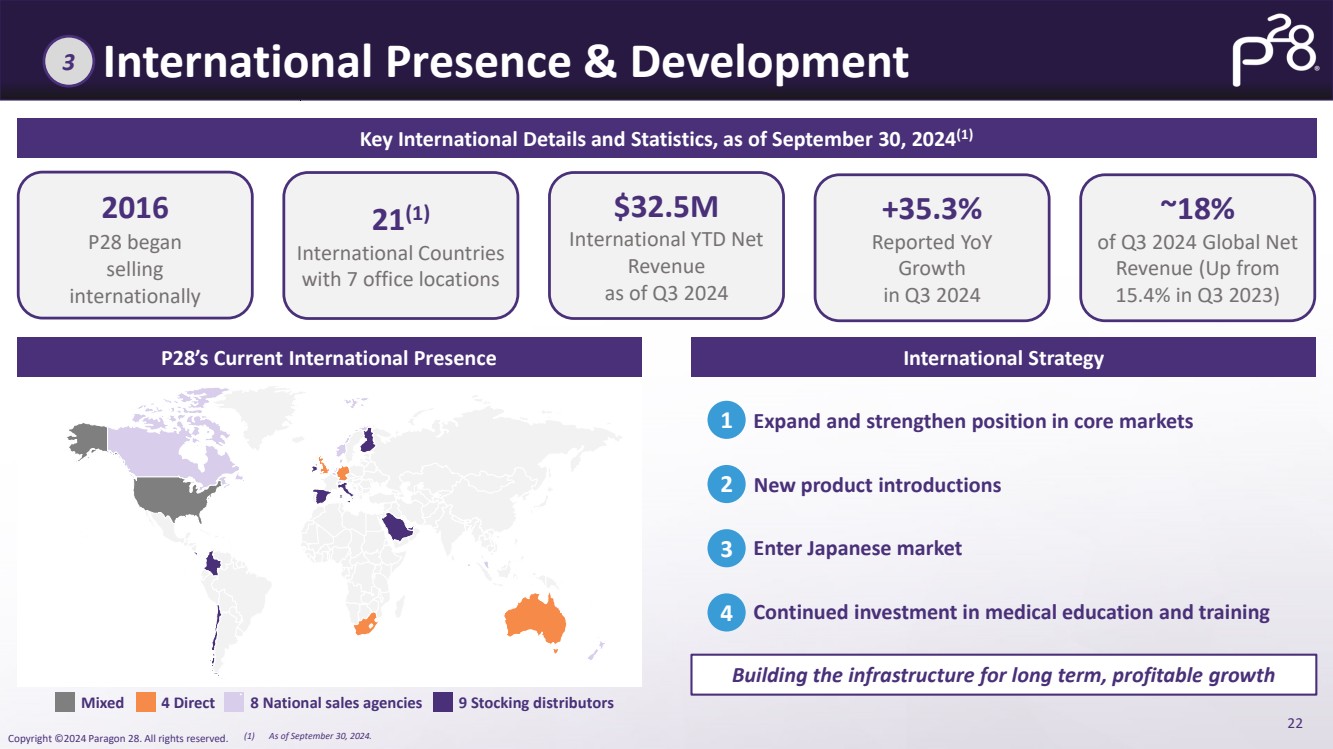The height and width of the screenshot is (749, 1333).
Task: Select New Zealand on the world map
Action: (596, 650)
